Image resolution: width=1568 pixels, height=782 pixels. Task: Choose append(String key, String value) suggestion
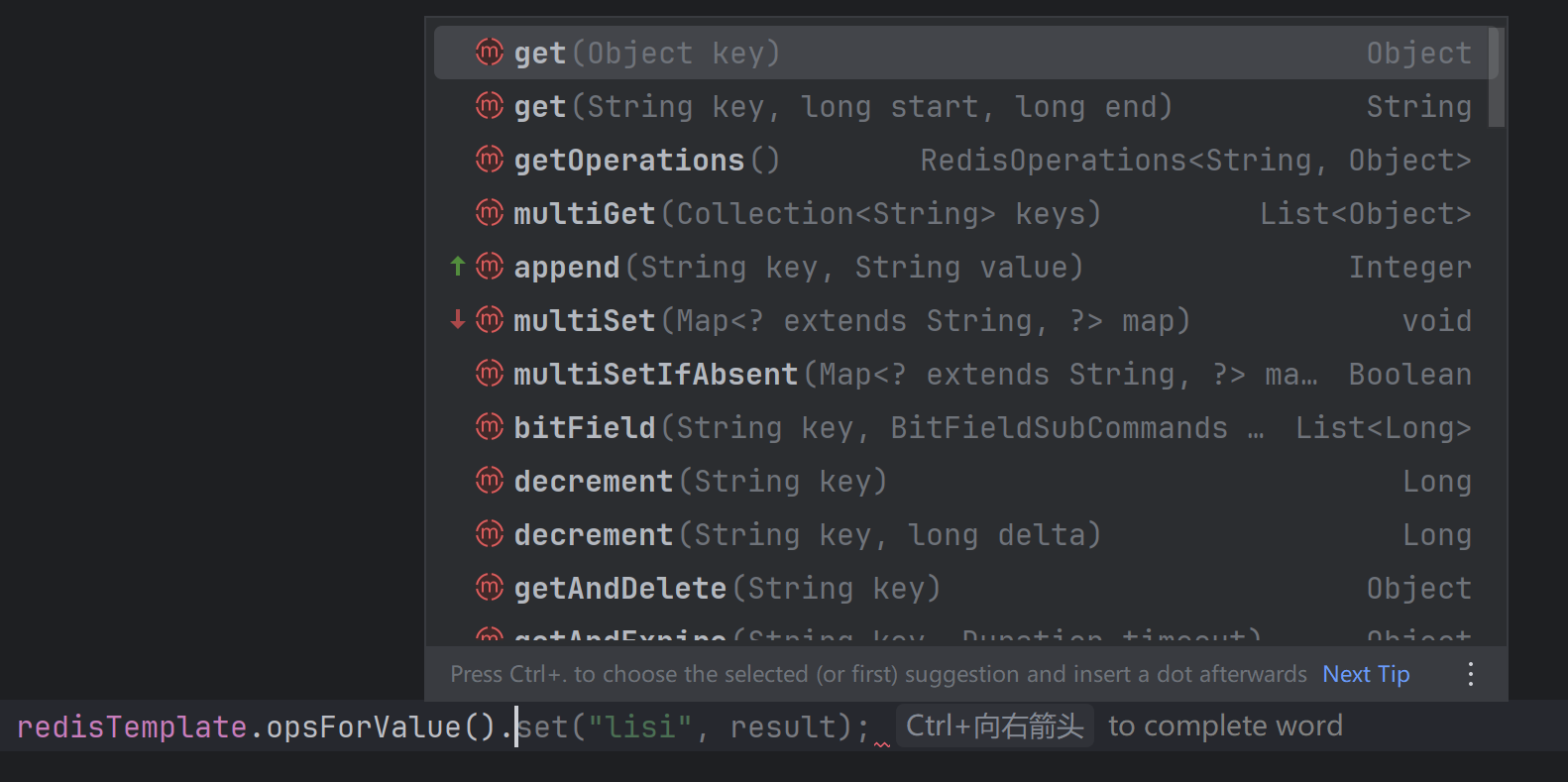click(798, 267)
